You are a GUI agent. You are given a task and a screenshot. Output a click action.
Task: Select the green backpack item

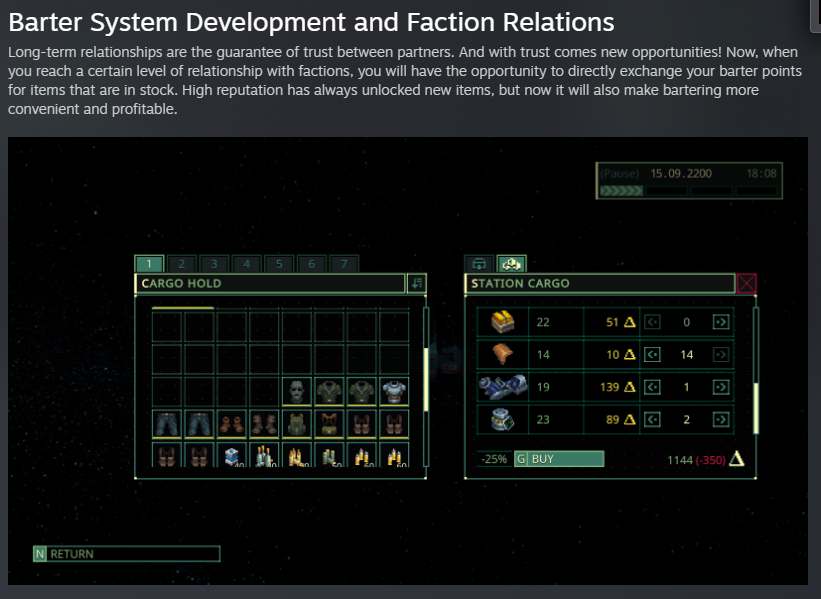[297, 424]
